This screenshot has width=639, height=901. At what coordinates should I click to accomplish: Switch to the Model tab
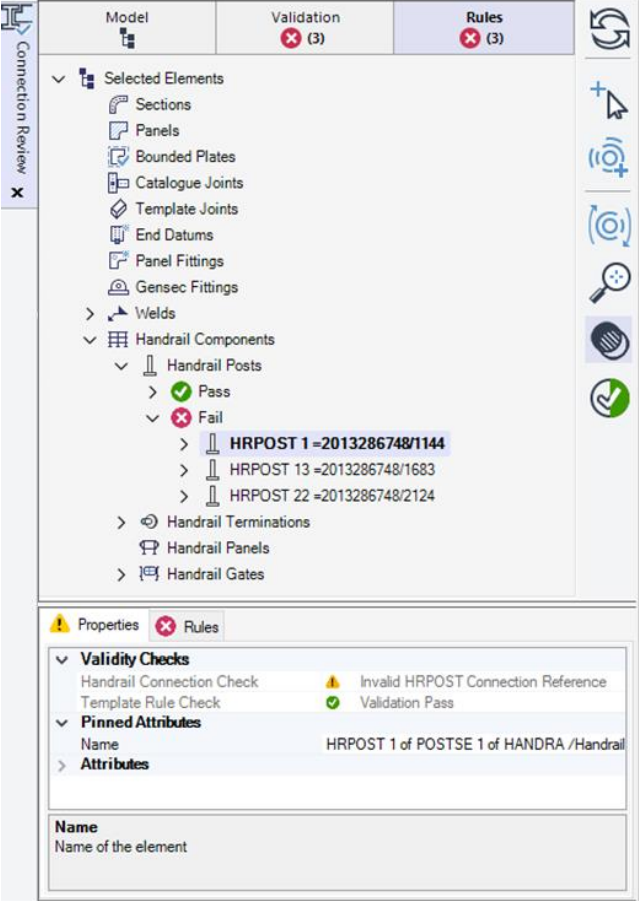tap(127, 28)
